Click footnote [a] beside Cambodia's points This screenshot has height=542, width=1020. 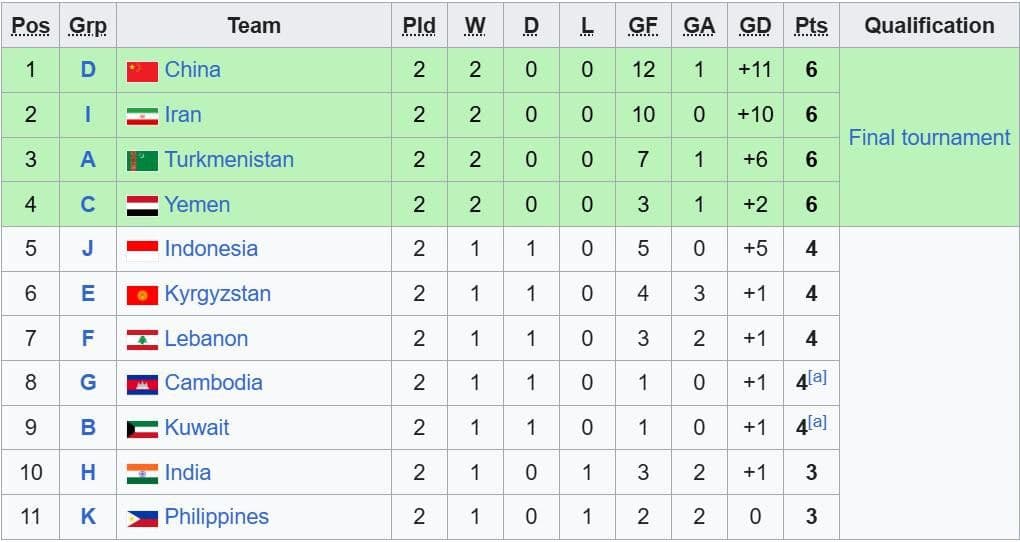[x=818, y=377]
